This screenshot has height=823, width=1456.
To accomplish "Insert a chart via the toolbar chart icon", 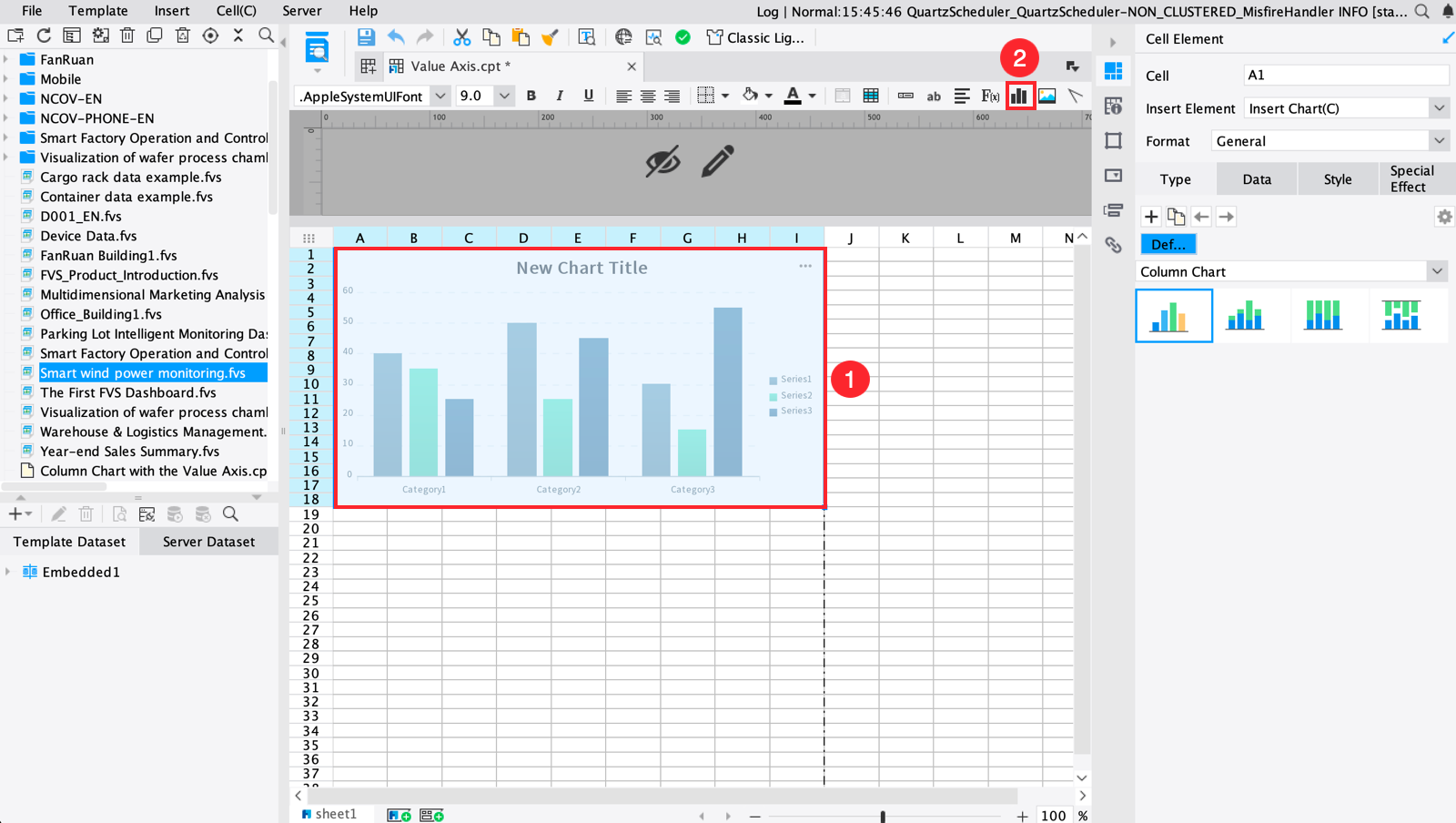I will click(x=1019, y=96).
